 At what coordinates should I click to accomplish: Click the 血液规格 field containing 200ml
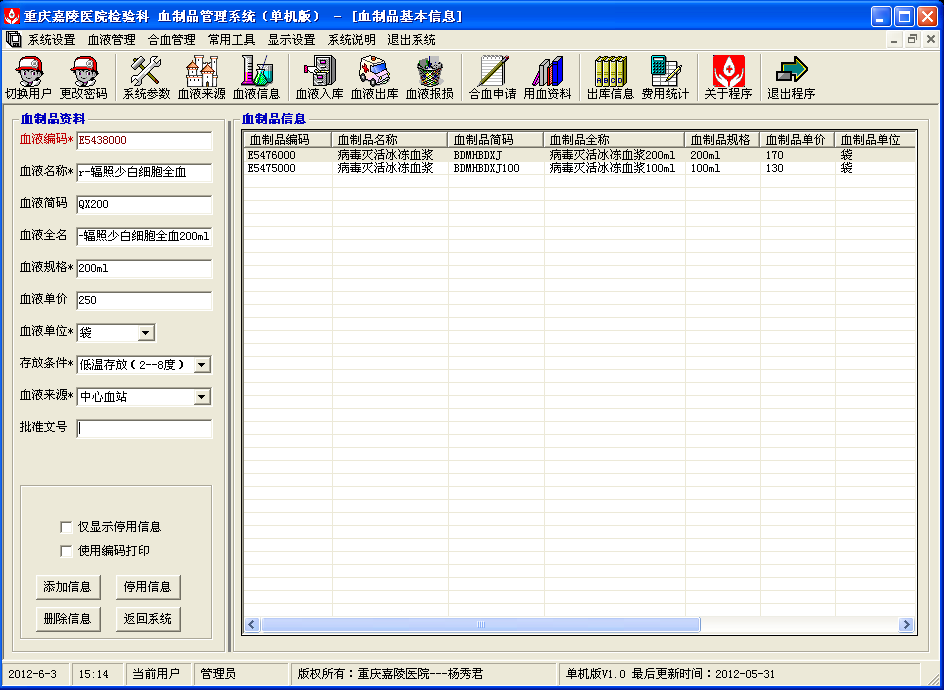coord(144,268)
